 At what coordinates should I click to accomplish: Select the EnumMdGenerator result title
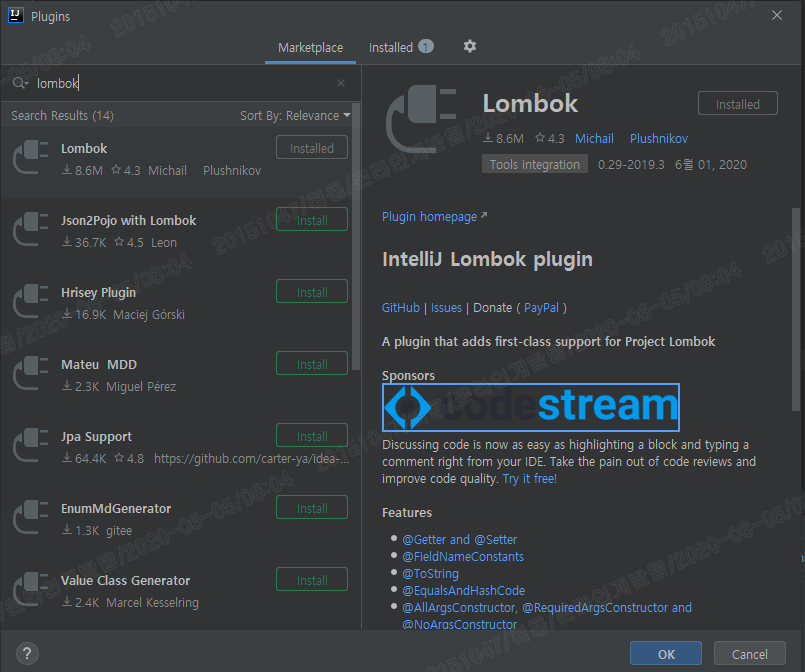click(116, 509)
